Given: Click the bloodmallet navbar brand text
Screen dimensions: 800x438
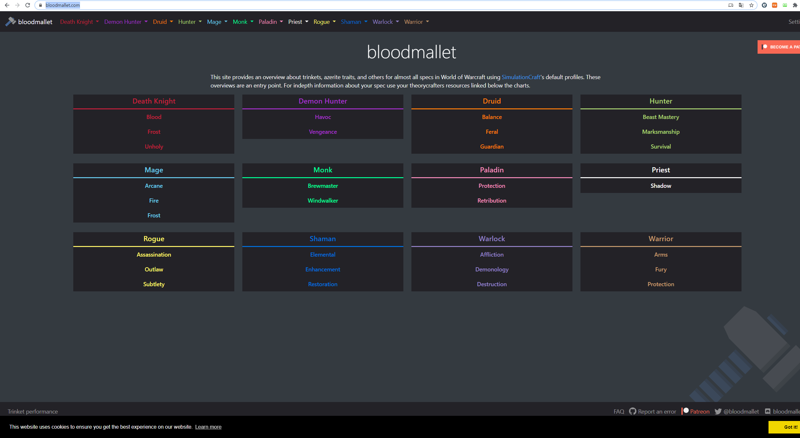Looking at the screenshot, I should [x=35, y=22].
